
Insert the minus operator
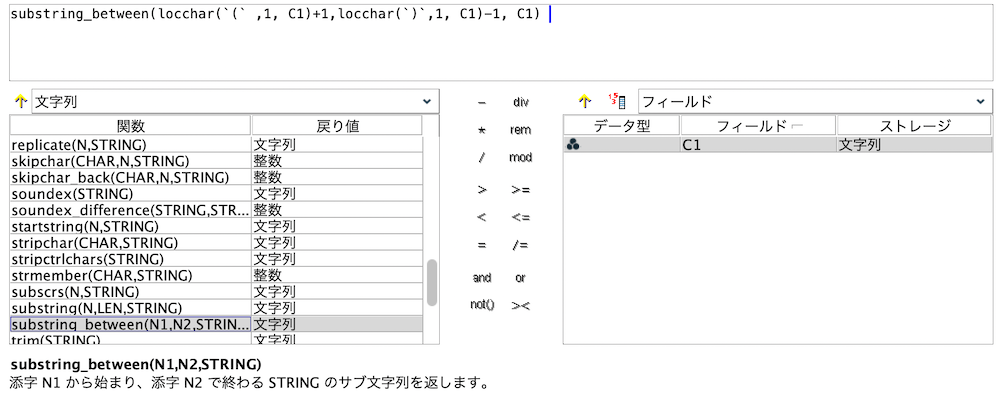[x=482, y=102]
